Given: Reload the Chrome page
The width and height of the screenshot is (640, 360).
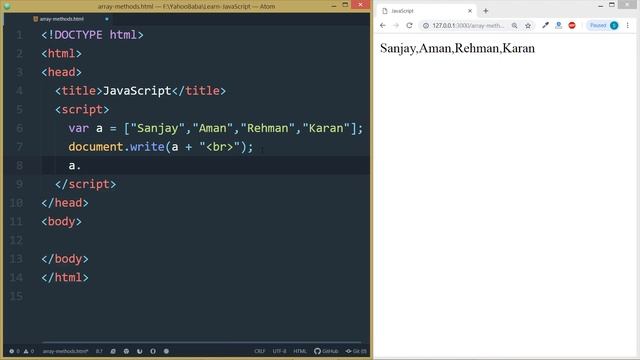Looking at the screenshot, I should point(409,25).
